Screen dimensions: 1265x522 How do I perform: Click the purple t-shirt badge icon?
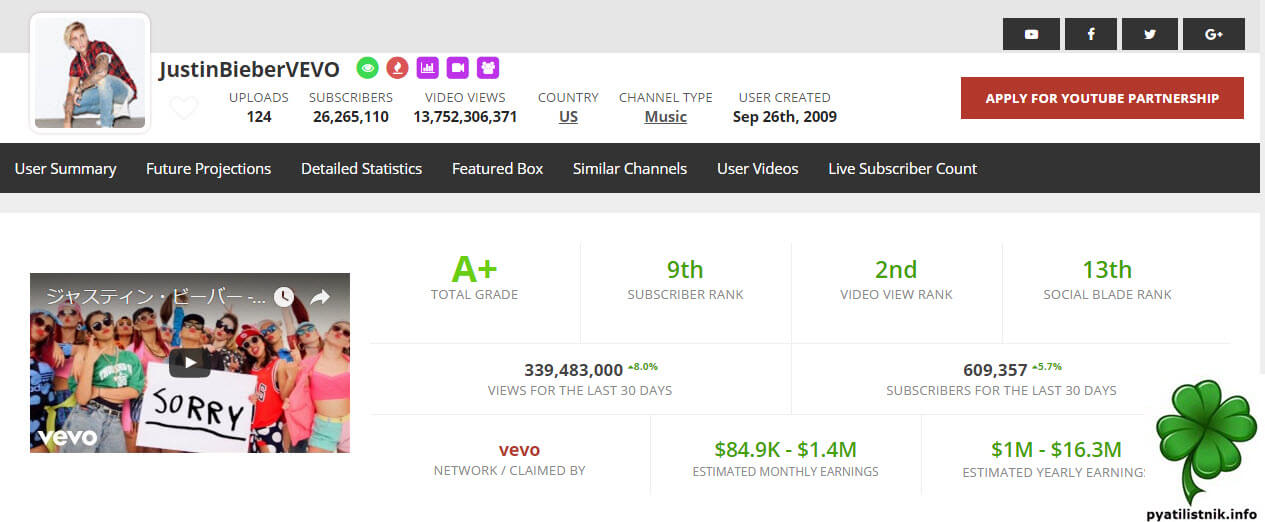point(488,68)
